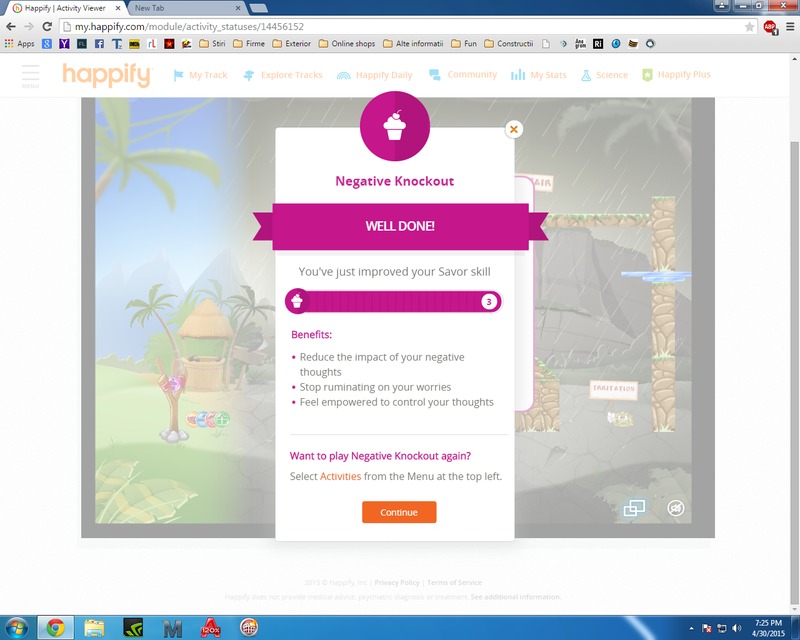Open the RI bookmark icon

point(597,44)
